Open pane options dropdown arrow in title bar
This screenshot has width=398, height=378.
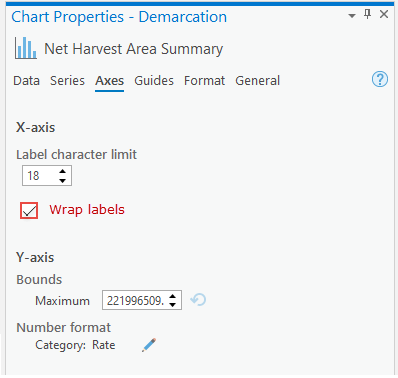point(352,15)
